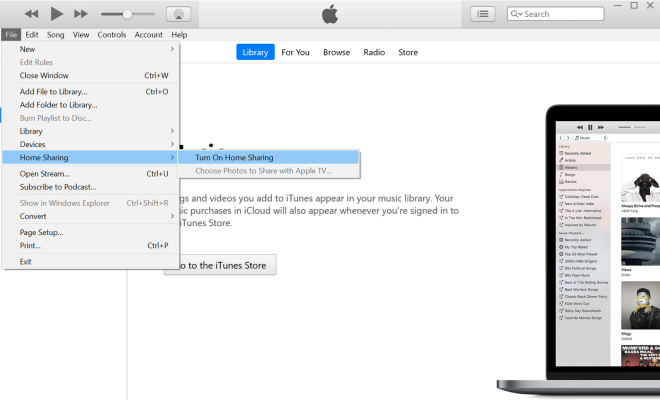Close the iTunes window
The width and height of the screenshot is (660, 400).
click(650, 5)
